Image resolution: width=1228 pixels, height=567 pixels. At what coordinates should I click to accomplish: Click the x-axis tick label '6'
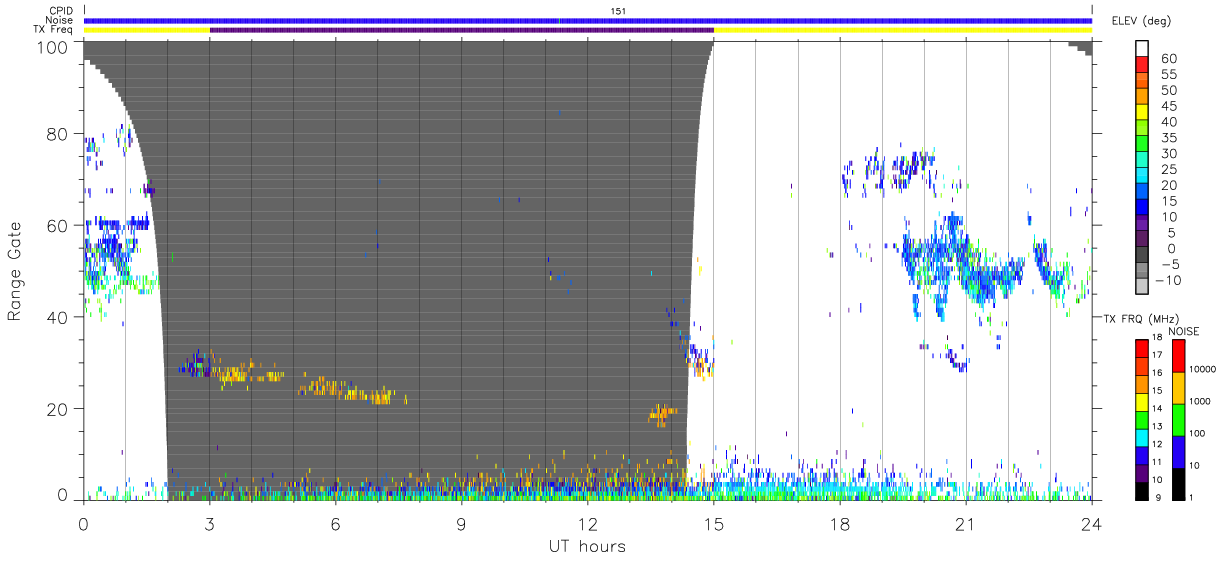(335, 524)
